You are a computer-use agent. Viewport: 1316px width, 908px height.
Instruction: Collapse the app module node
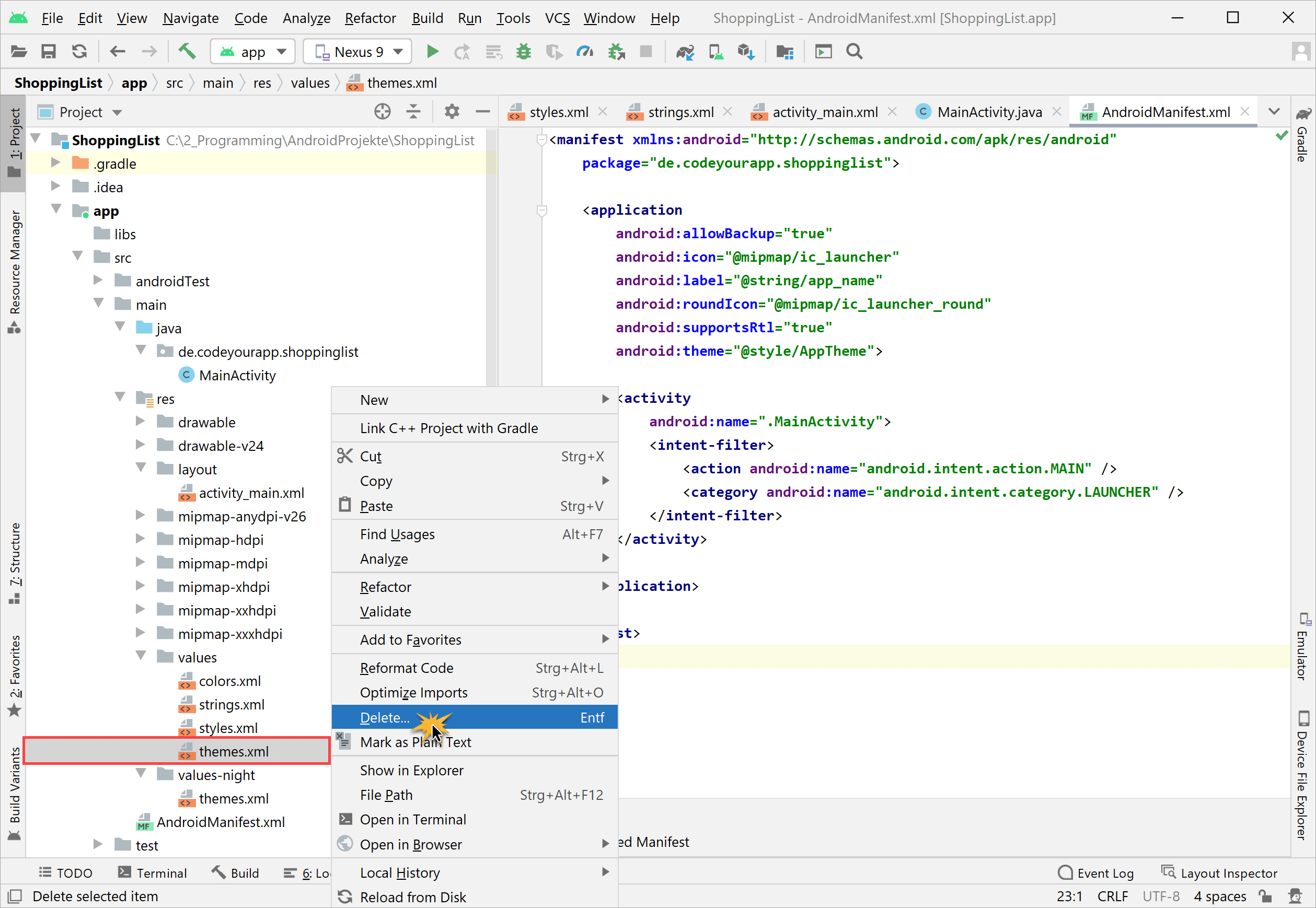click(x=56, y=210)
